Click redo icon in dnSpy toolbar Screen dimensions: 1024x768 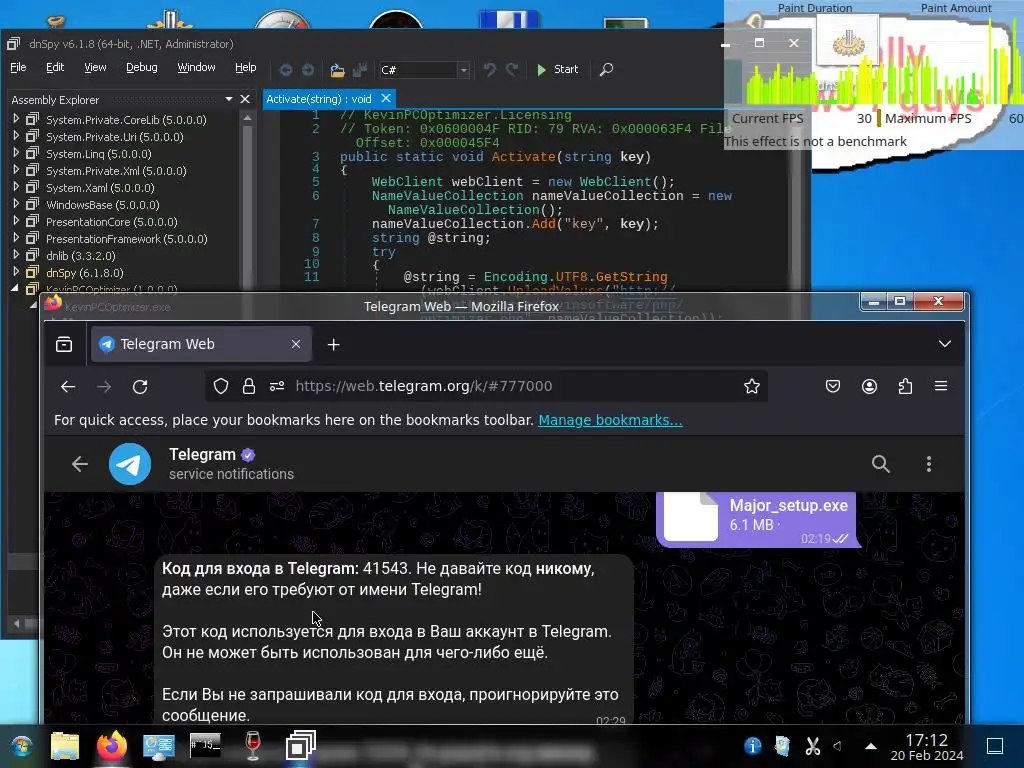tap(512, 69)
